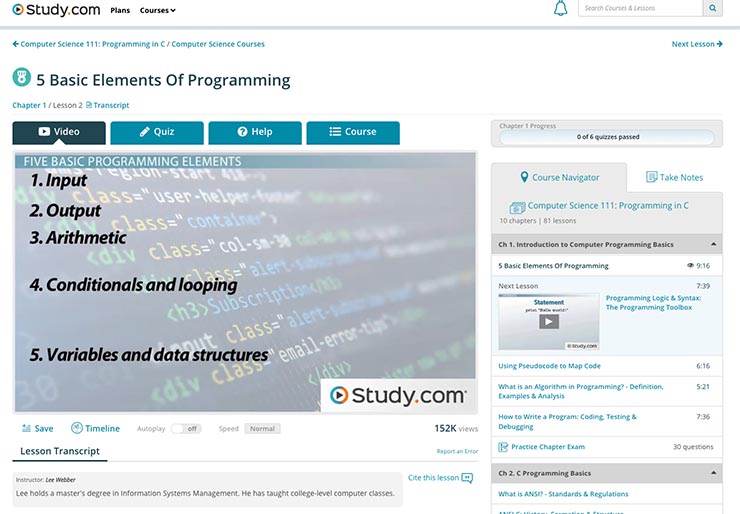Click the search magnifier button
The width and height of the screenshot is (740, 514).
(713, 8)
